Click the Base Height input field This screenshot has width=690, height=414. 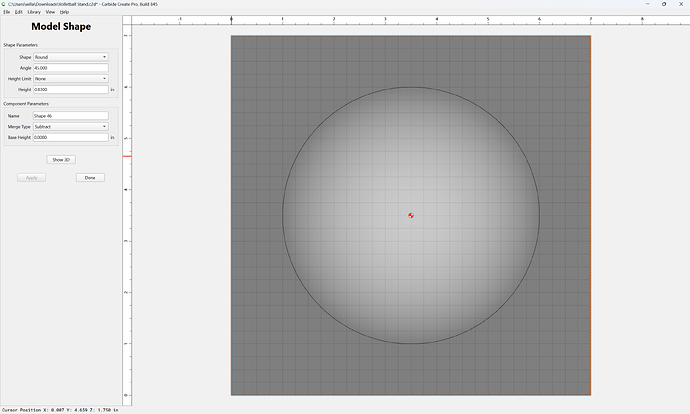(x=71, y=137)
